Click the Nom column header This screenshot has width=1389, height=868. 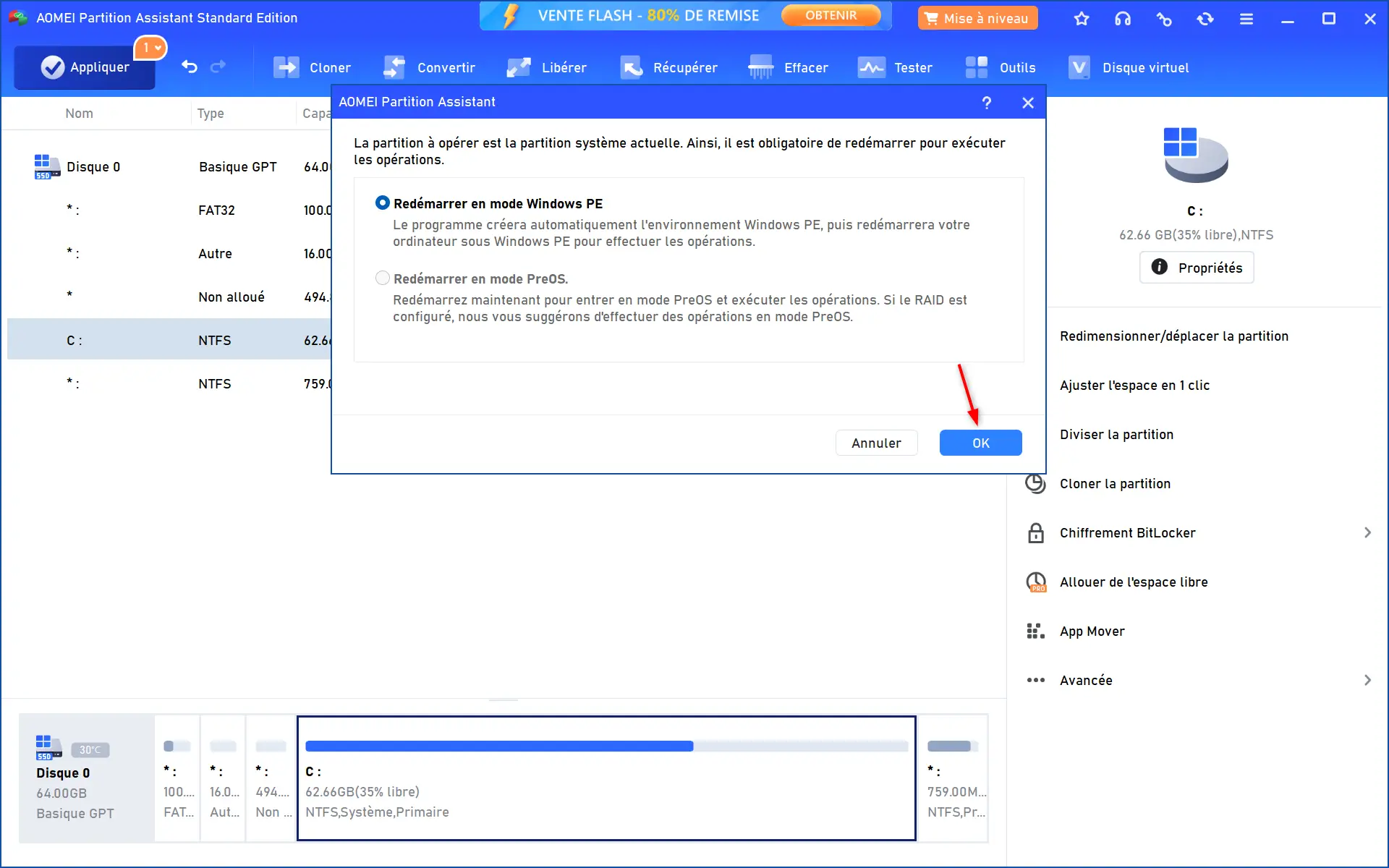(x=79, y=113)
